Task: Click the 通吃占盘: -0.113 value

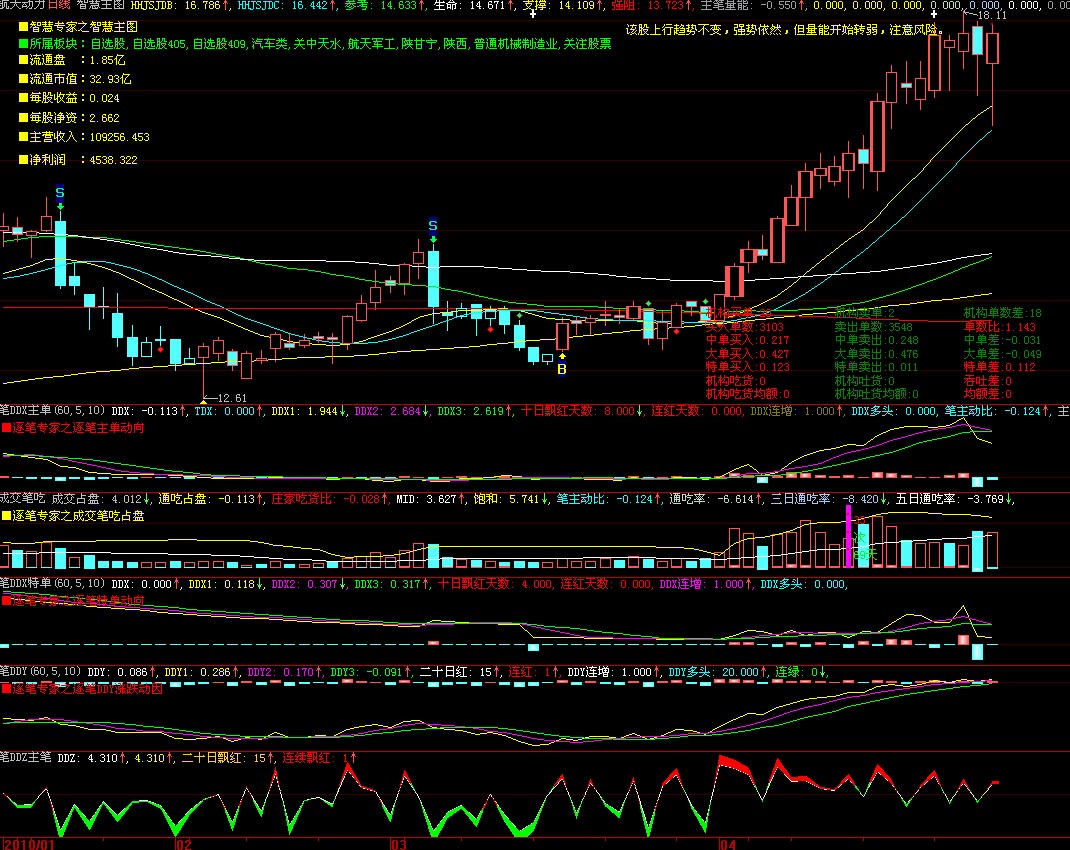Action: (212, 499)
